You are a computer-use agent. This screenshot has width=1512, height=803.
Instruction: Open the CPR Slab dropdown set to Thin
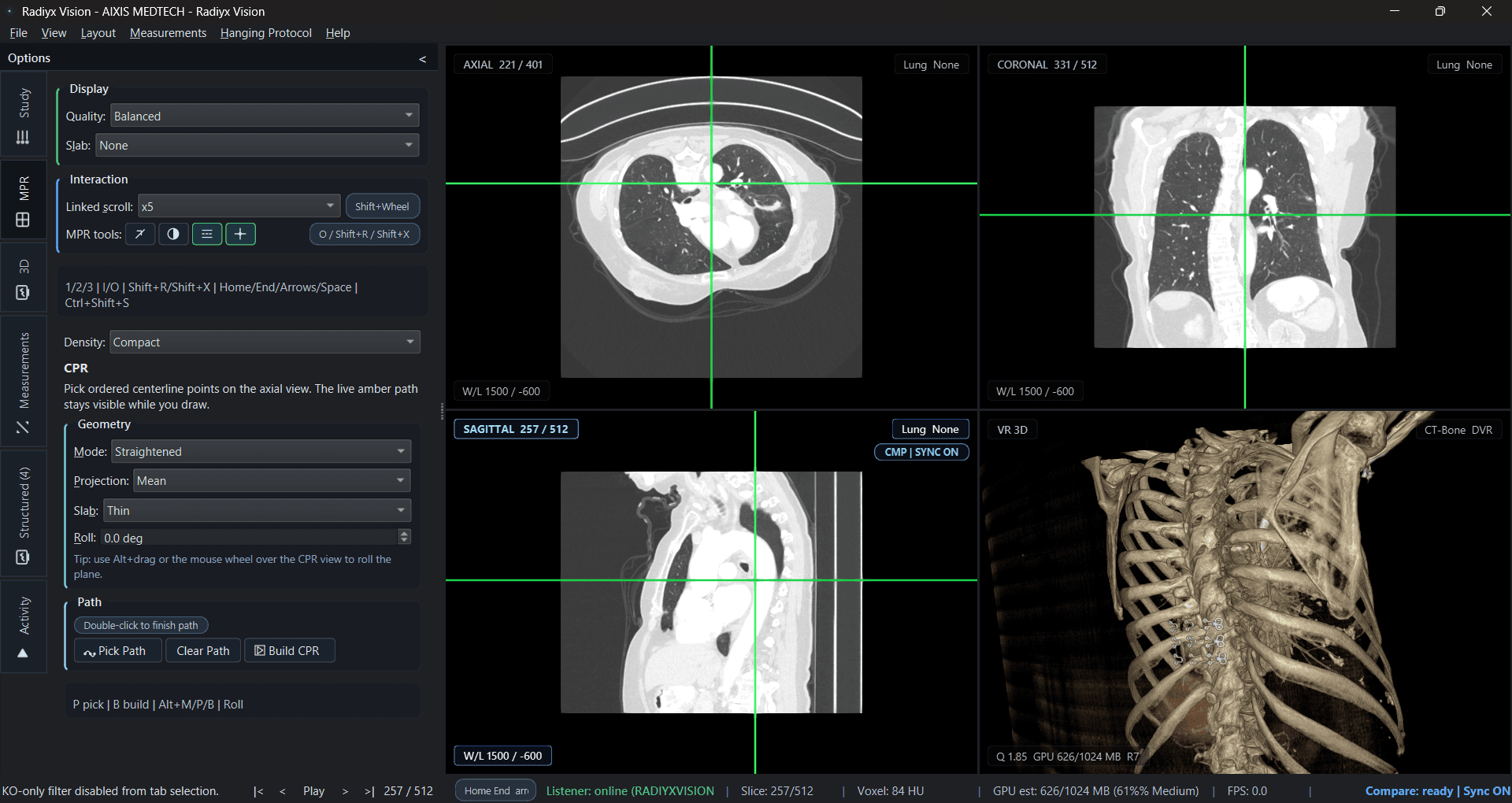coord(258,510)
